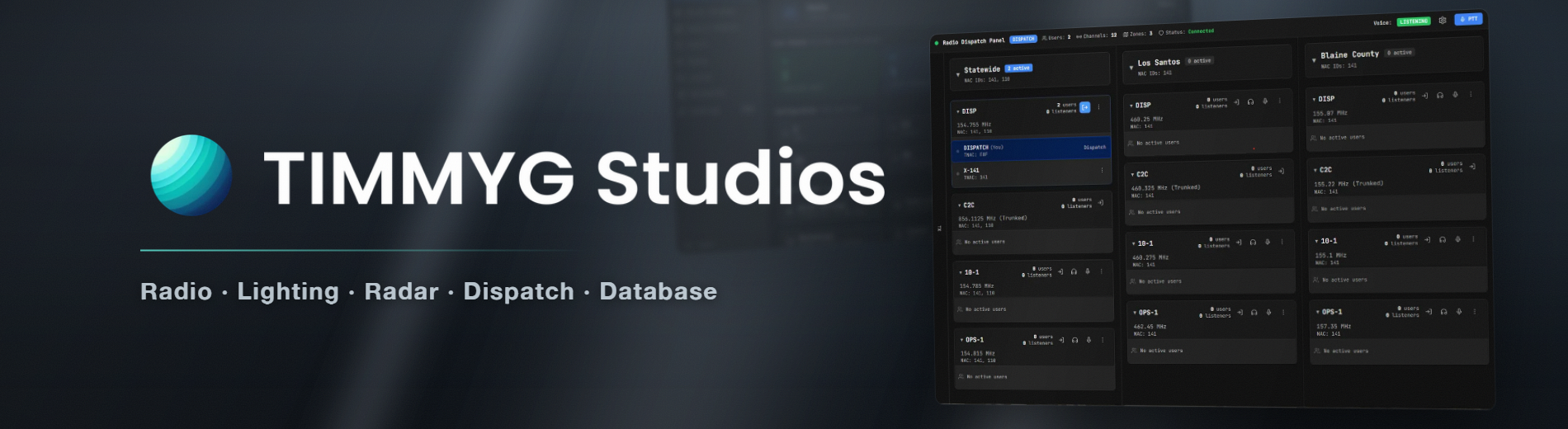Click the blue PTT button
The image size is (1568, 429).
click(1468, 19)
